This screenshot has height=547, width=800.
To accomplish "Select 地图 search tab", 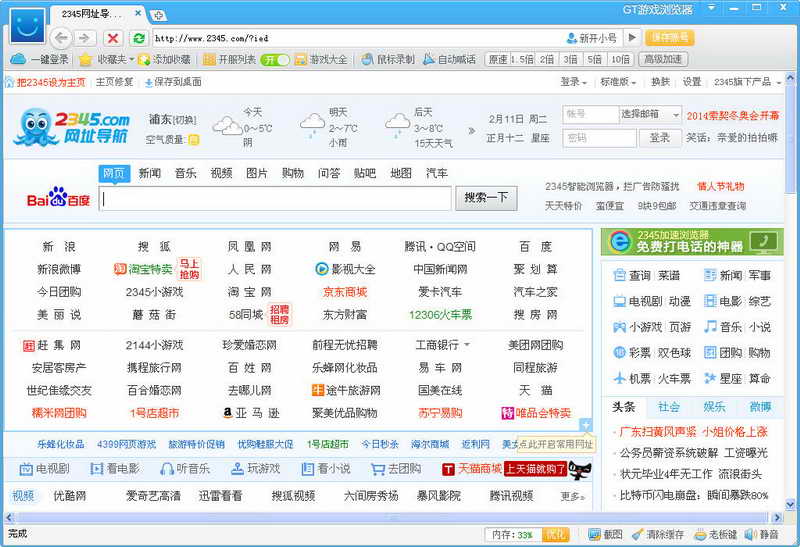I will coord(401,173).
